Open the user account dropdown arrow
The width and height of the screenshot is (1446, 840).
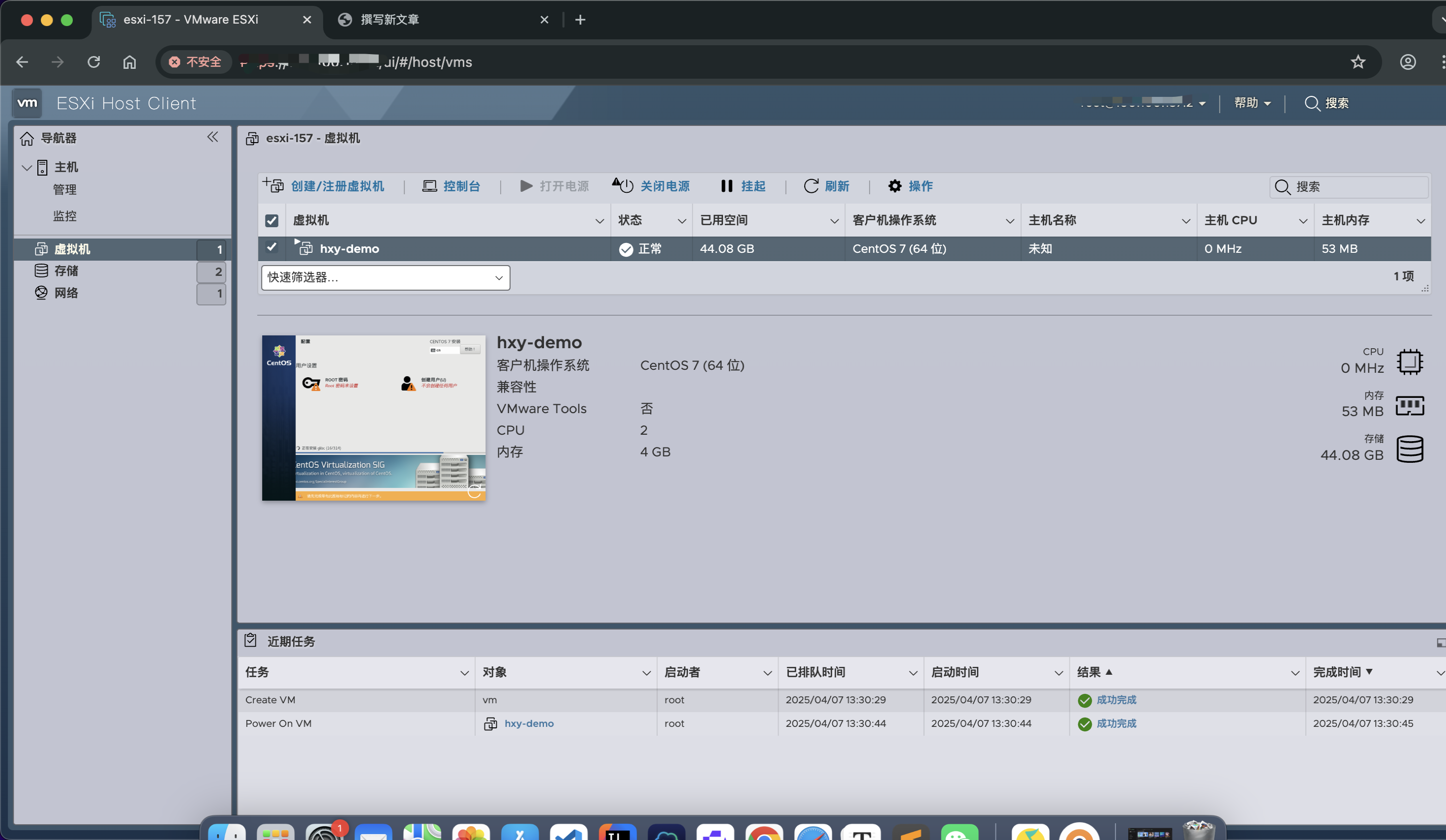(x=1202, y=104)
